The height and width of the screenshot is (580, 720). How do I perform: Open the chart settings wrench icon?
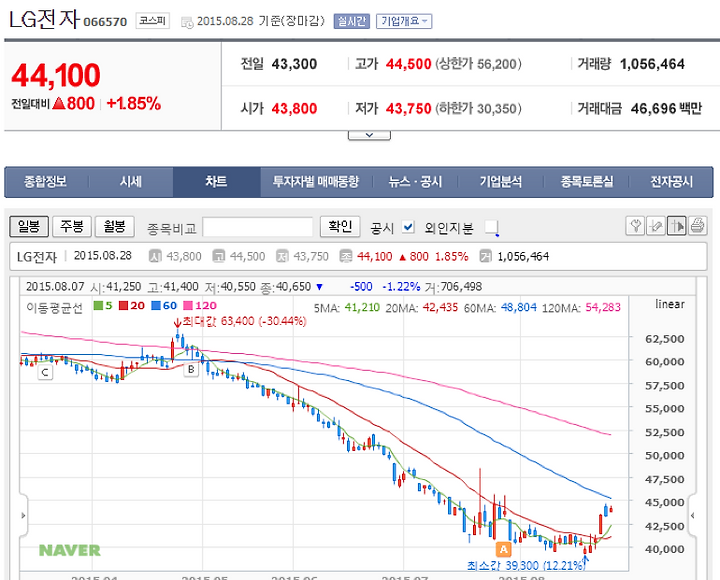(x=636, y=226)
